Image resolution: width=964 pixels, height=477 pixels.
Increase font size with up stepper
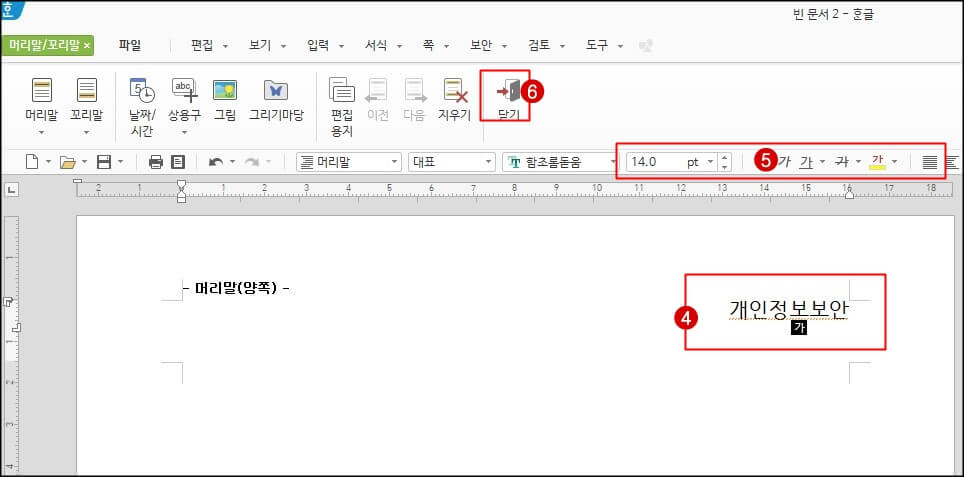pyautogui.click(x=725, y=157)
